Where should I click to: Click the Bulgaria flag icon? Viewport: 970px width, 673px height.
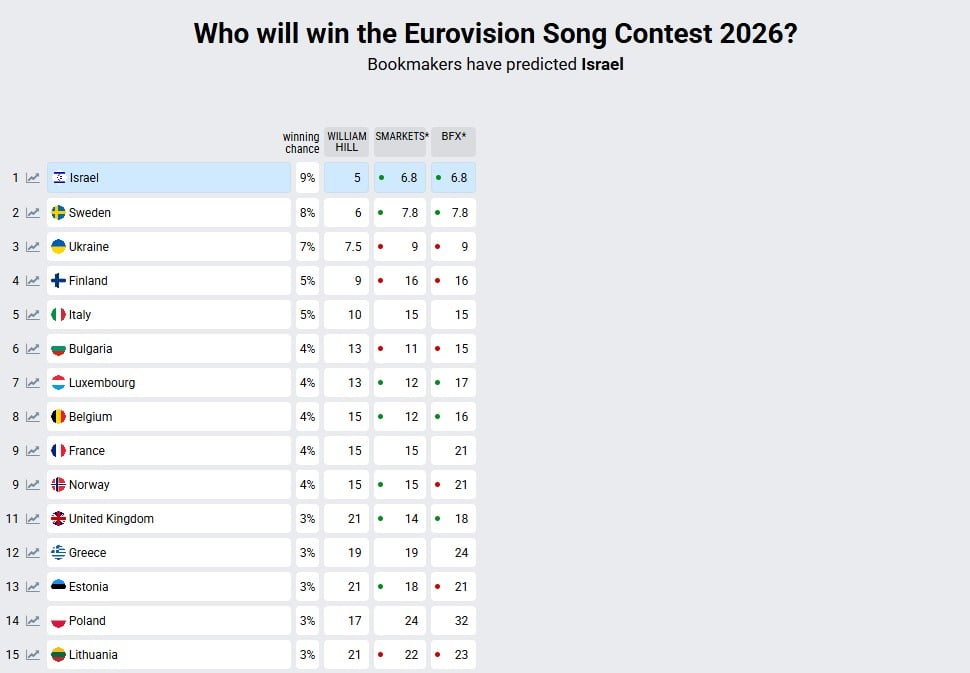click(x=58, y=348)
